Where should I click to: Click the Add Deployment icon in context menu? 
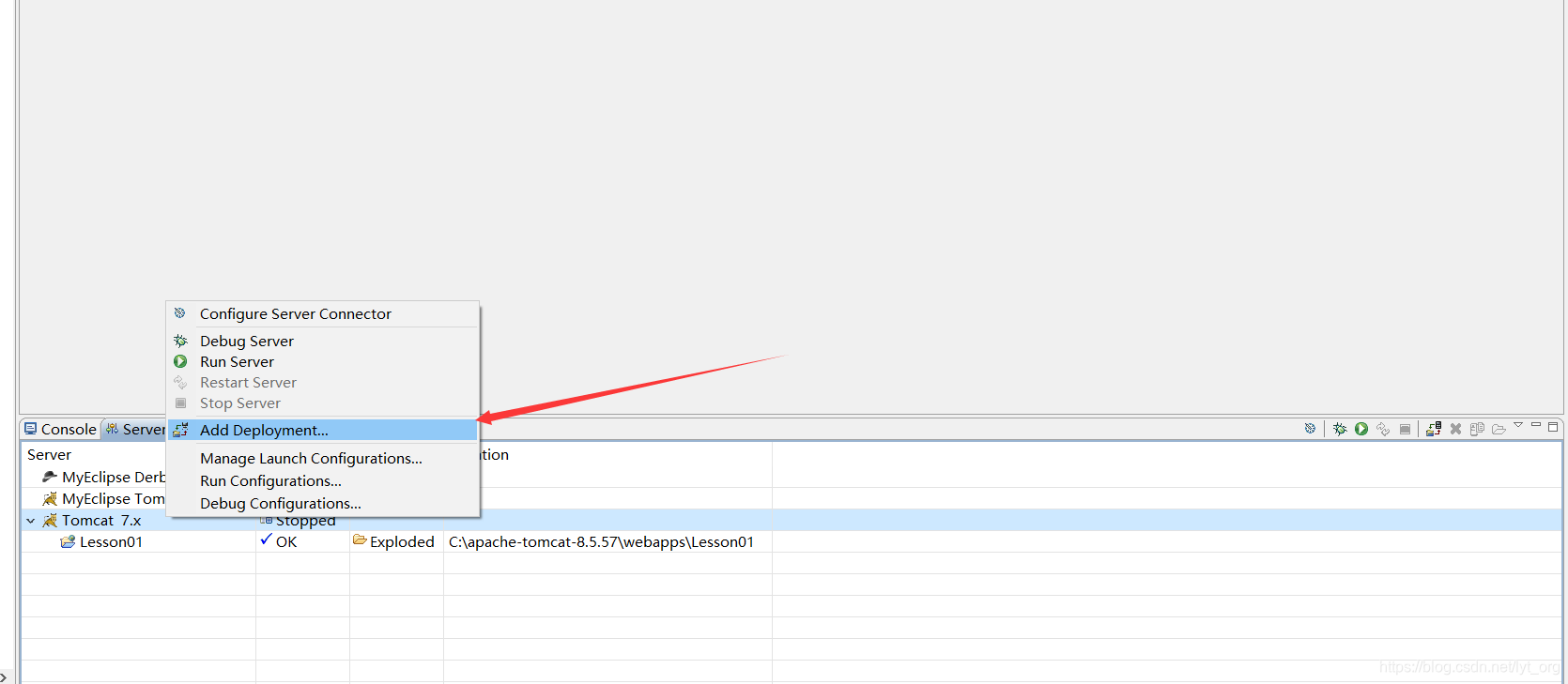tap(180, 430)
